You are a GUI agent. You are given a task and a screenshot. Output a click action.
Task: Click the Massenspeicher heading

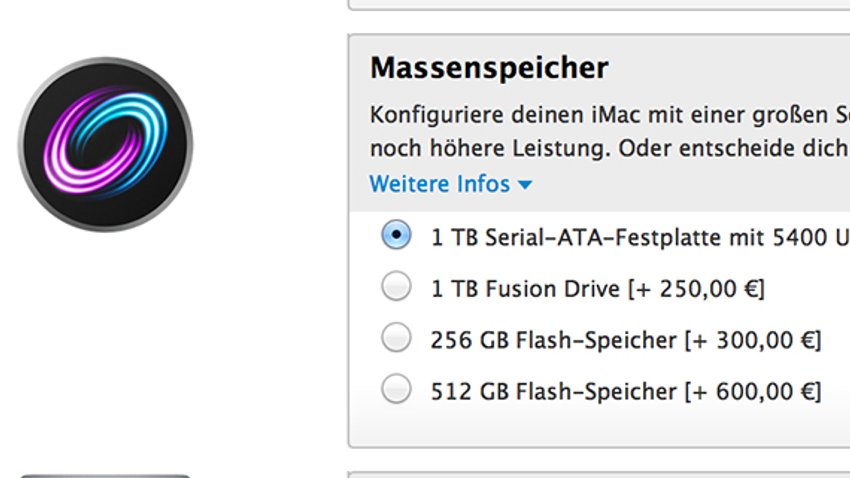[x=489, y=68]
